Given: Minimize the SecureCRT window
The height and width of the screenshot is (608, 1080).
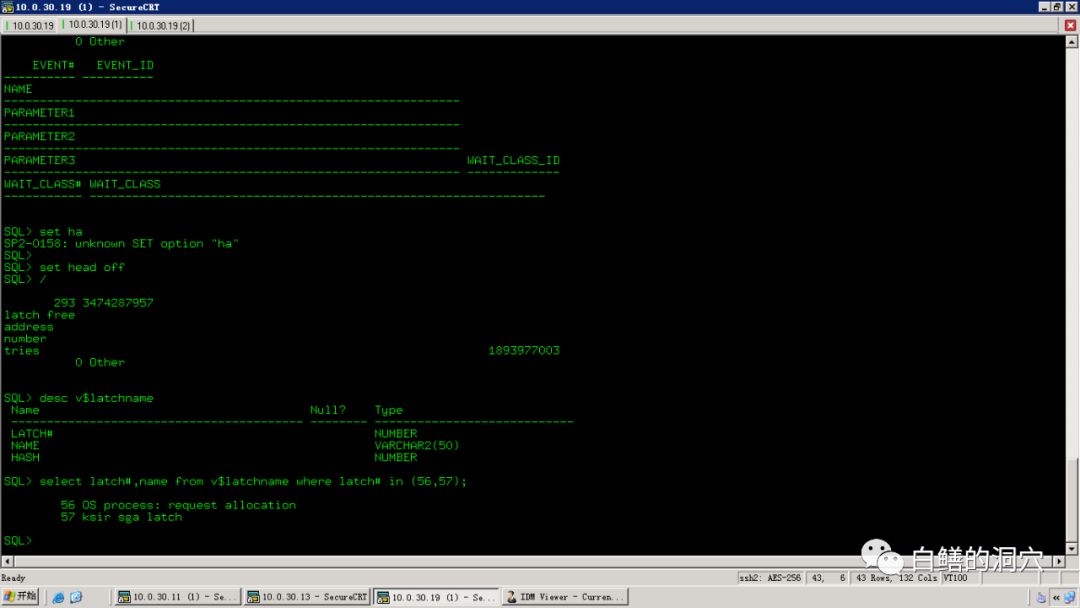Looking at the screenshot, I should click(1045, 7).
